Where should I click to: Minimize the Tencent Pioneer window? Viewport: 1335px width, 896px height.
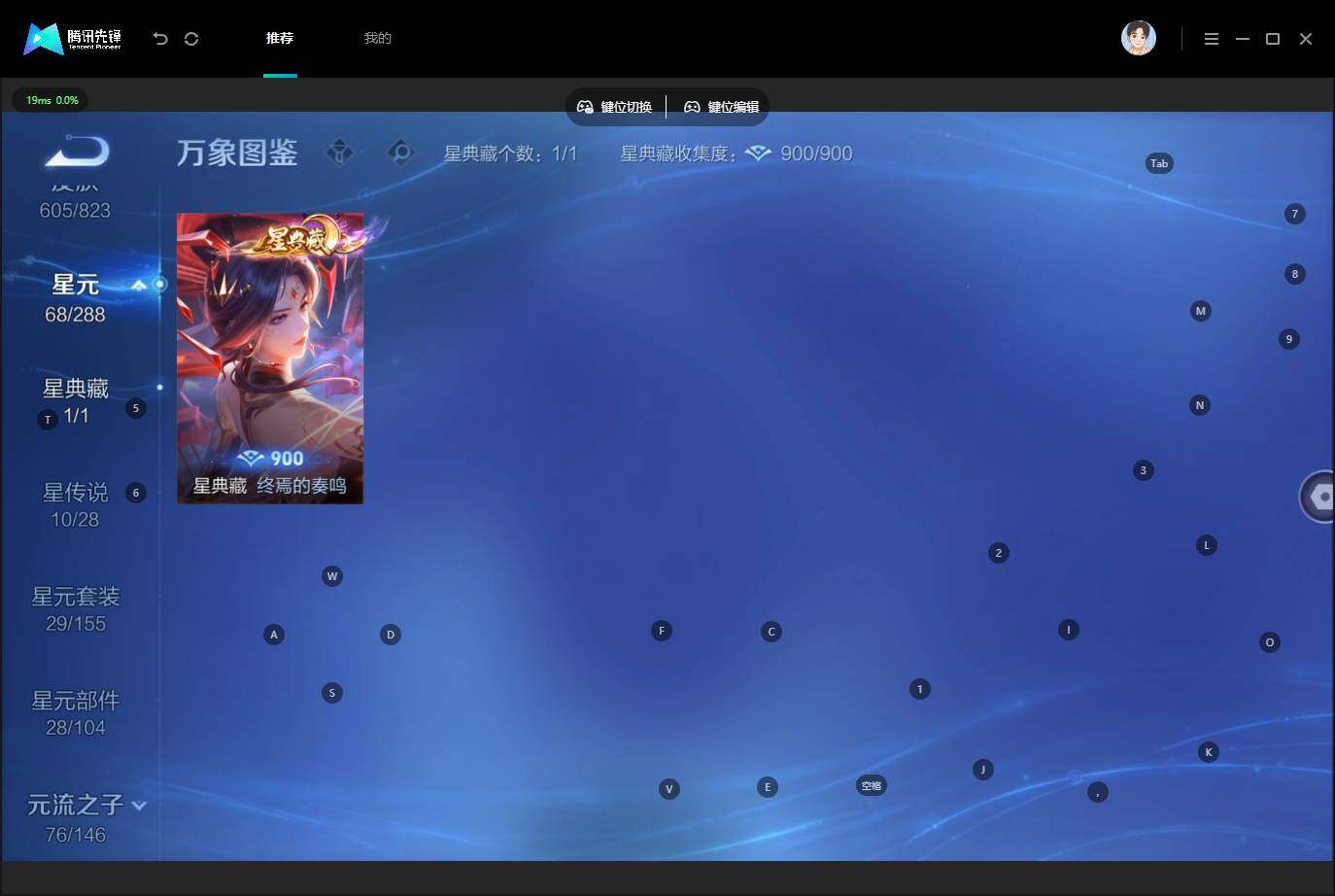tap(1242, 39)
